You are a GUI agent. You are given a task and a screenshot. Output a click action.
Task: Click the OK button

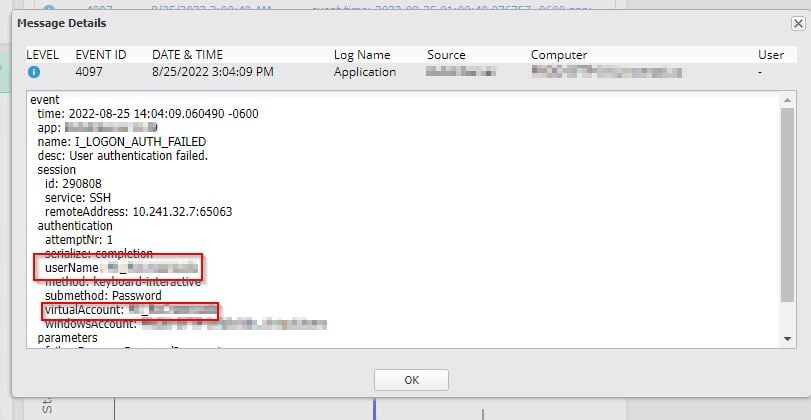411,380
